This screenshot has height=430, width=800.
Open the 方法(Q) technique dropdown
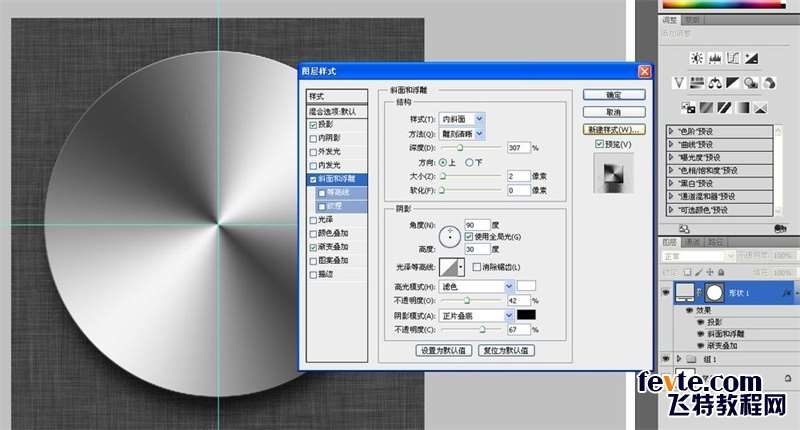479,134
